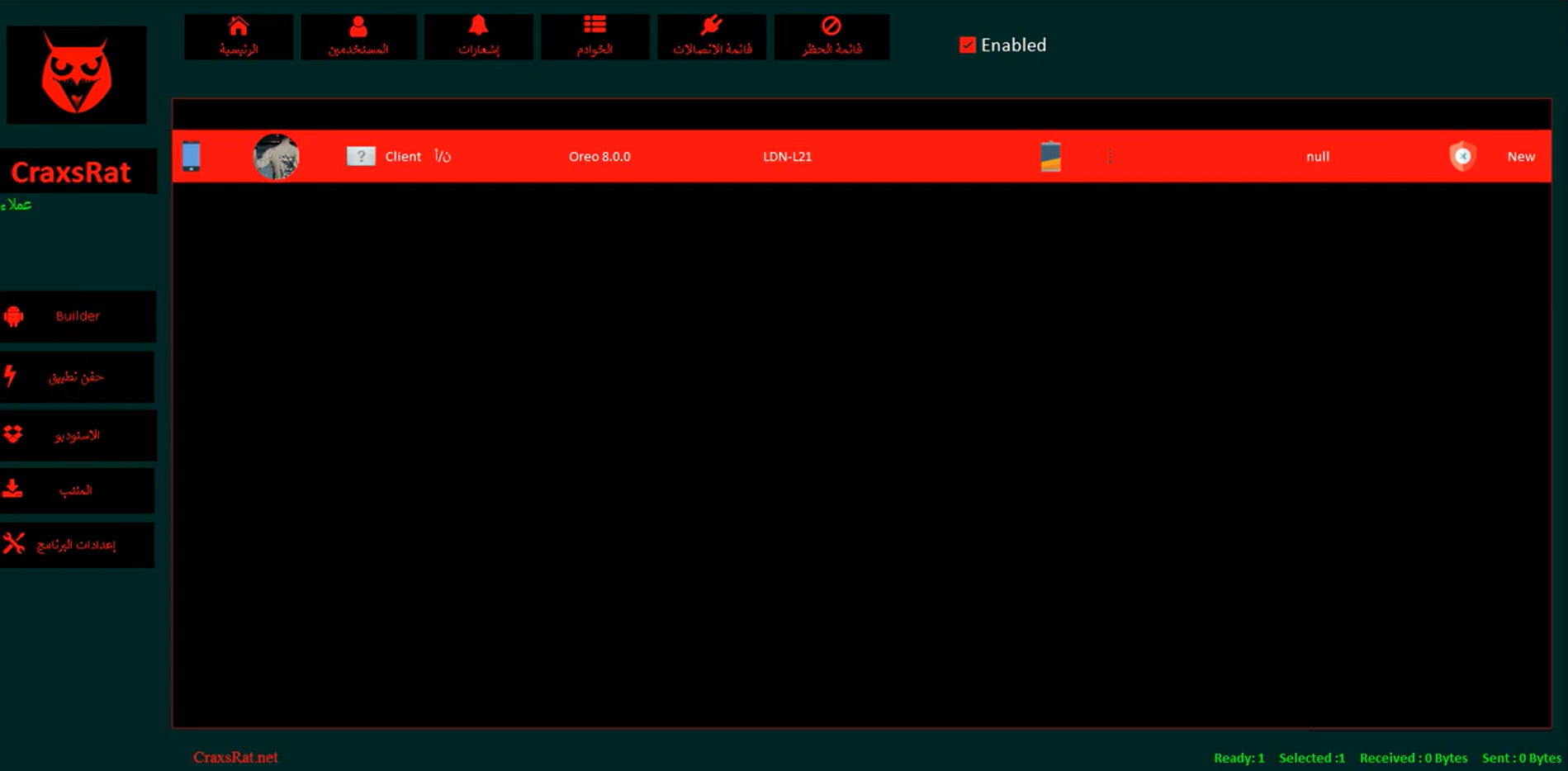Open the قائمة الاتصالات connections list tab
Viewport: 1568px width, 771px height.
712,37
